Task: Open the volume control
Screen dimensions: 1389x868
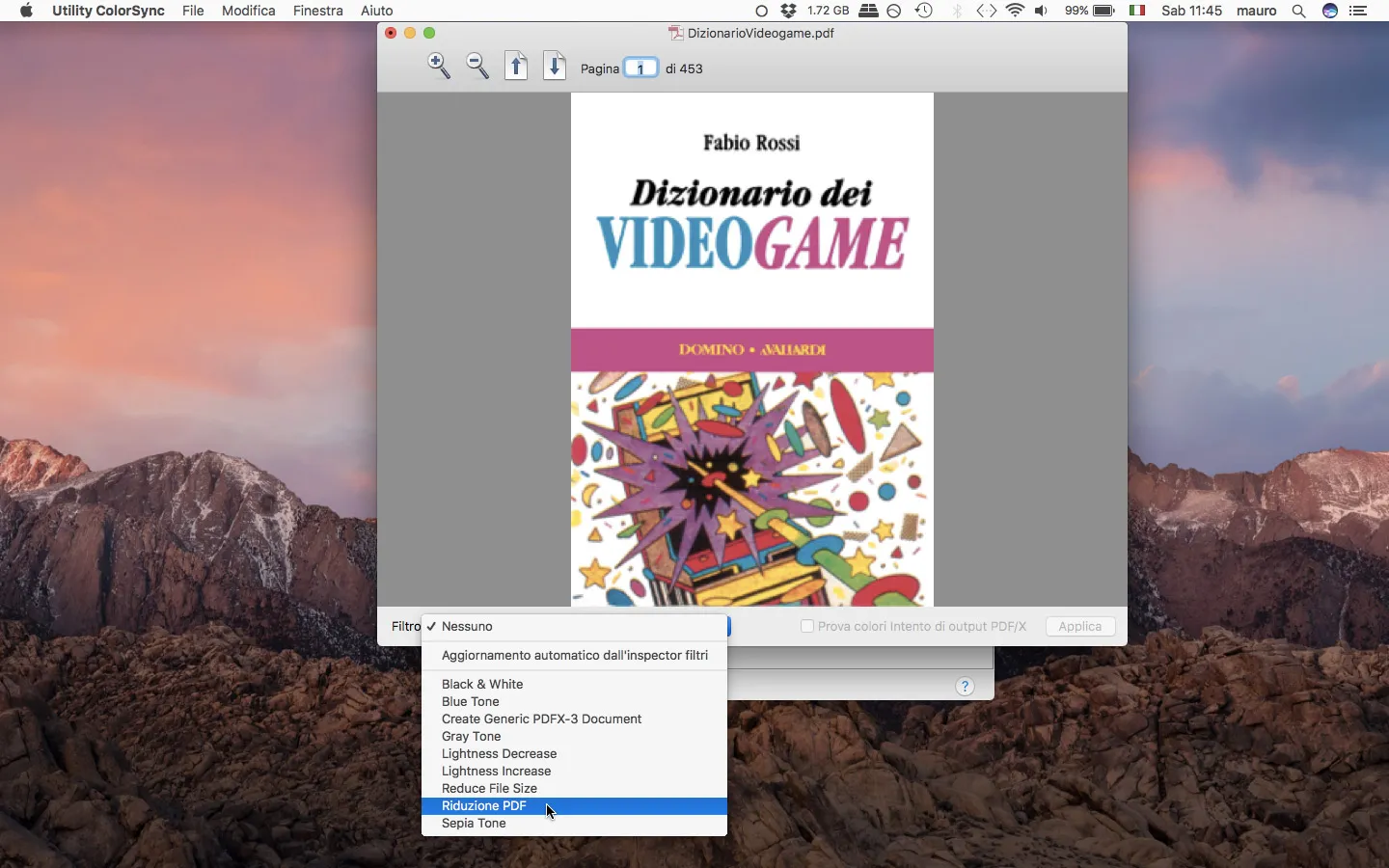Action: (x=1042, y=11)
